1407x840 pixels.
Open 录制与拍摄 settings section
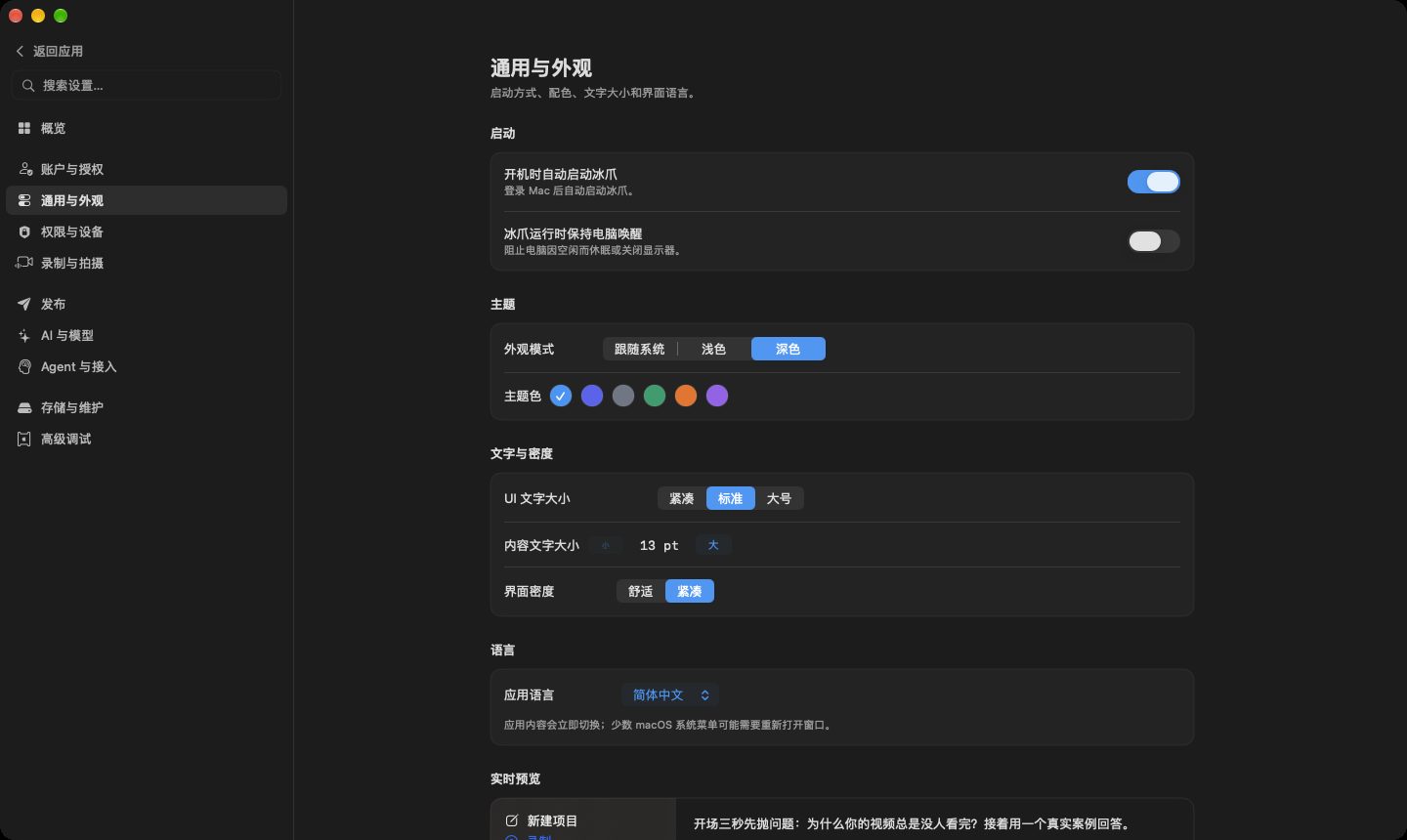147,263
